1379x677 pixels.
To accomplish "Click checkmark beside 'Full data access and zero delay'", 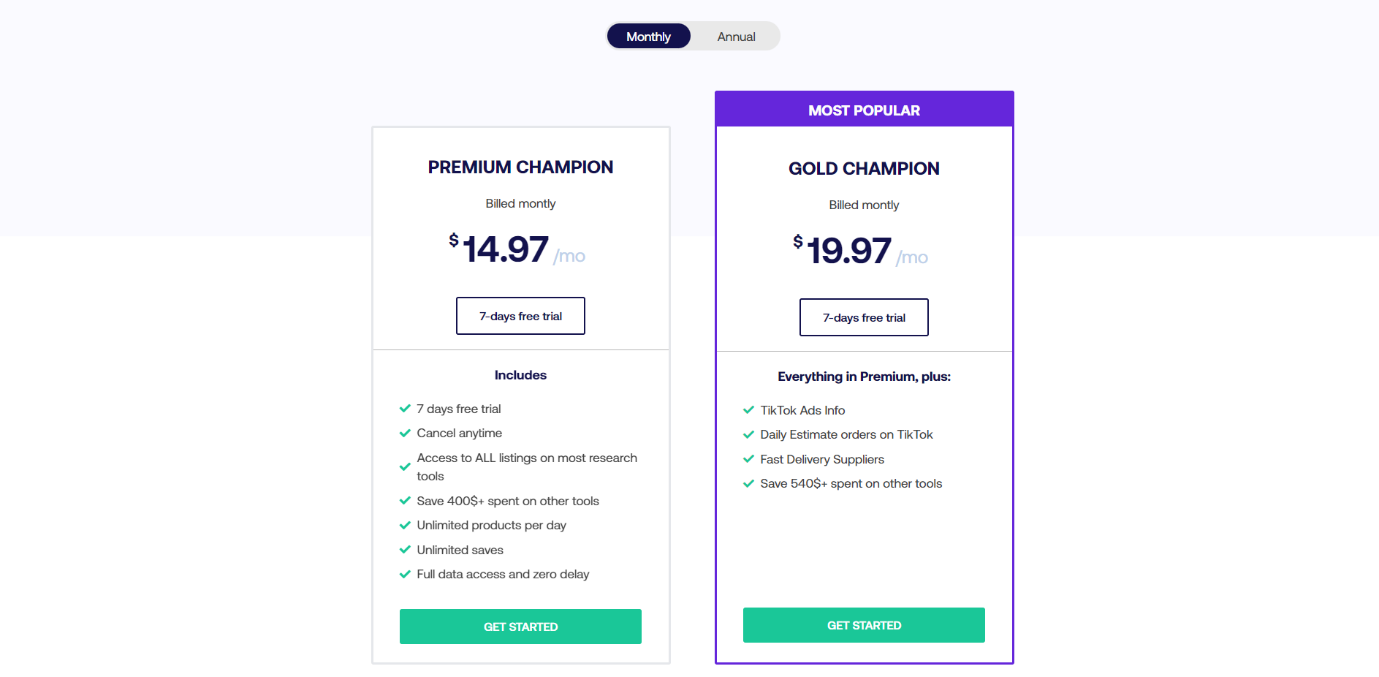I will pyautogui.click(x=405, y=574).
